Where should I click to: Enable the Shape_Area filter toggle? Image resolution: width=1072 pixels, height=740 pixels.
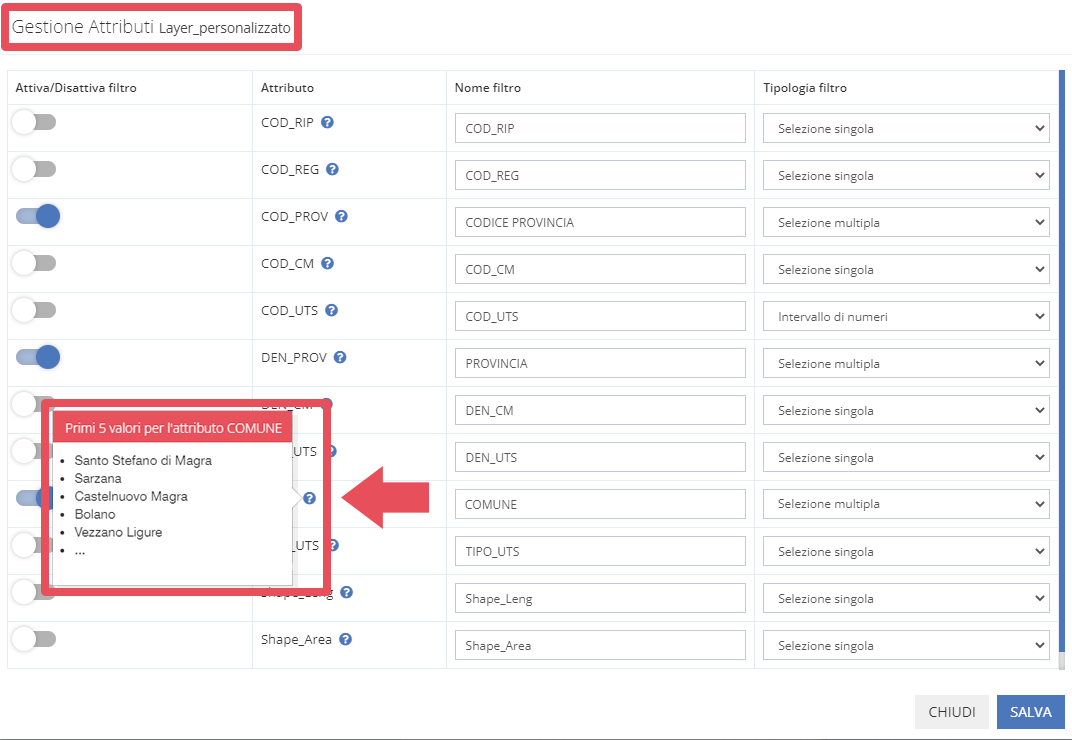point(36,639)
